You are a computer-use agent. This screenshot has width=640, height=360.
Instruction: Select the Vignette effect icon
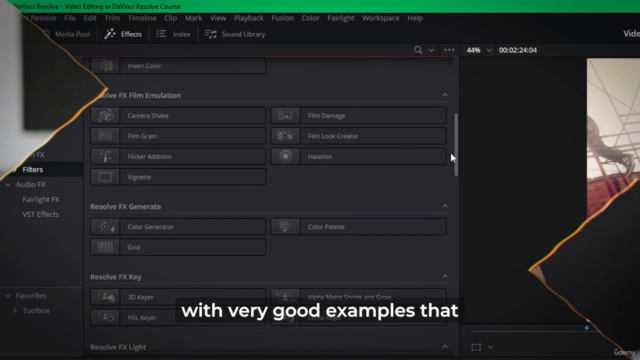105,177
